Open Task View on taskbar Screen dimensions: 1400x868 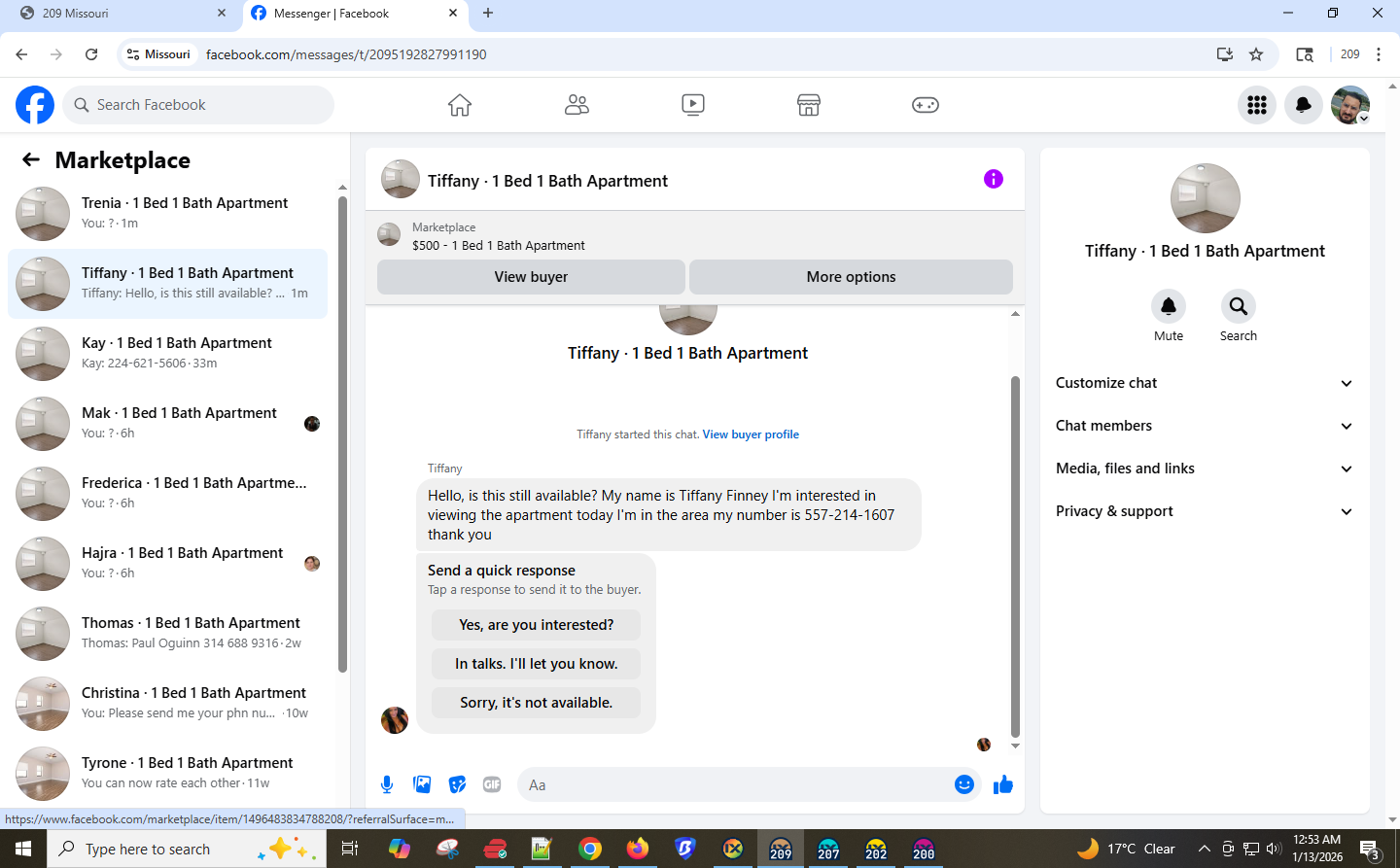tap(350, 849)
